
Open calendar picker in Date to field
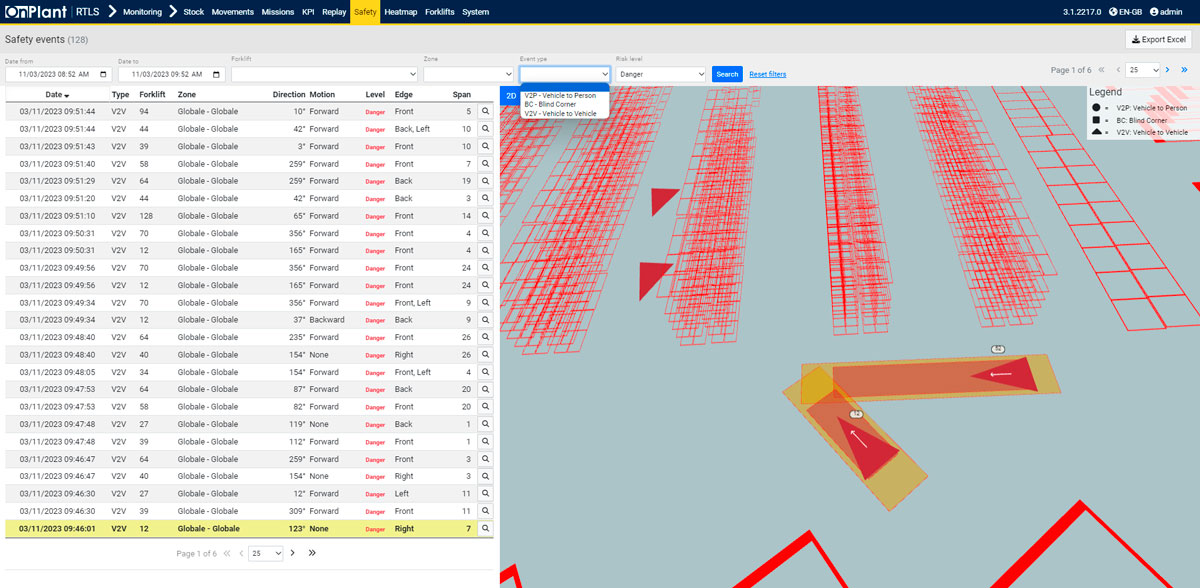pos(216,75)
